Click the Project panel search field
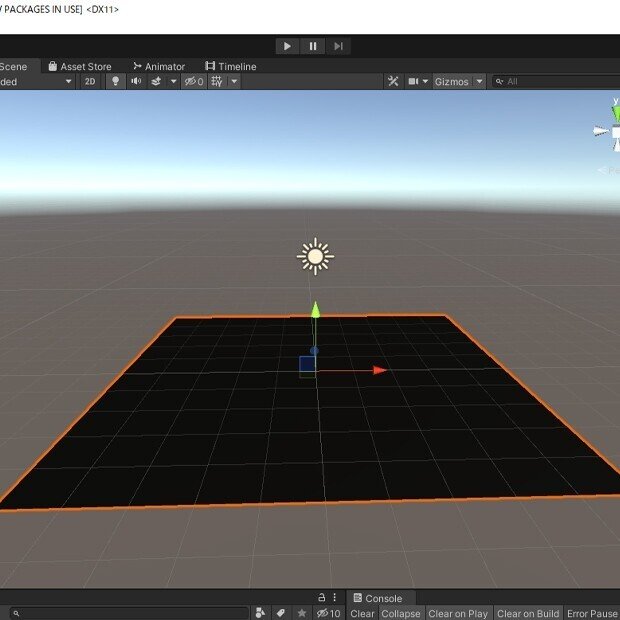Screen dimensions: 620x620 click(130, 613)
